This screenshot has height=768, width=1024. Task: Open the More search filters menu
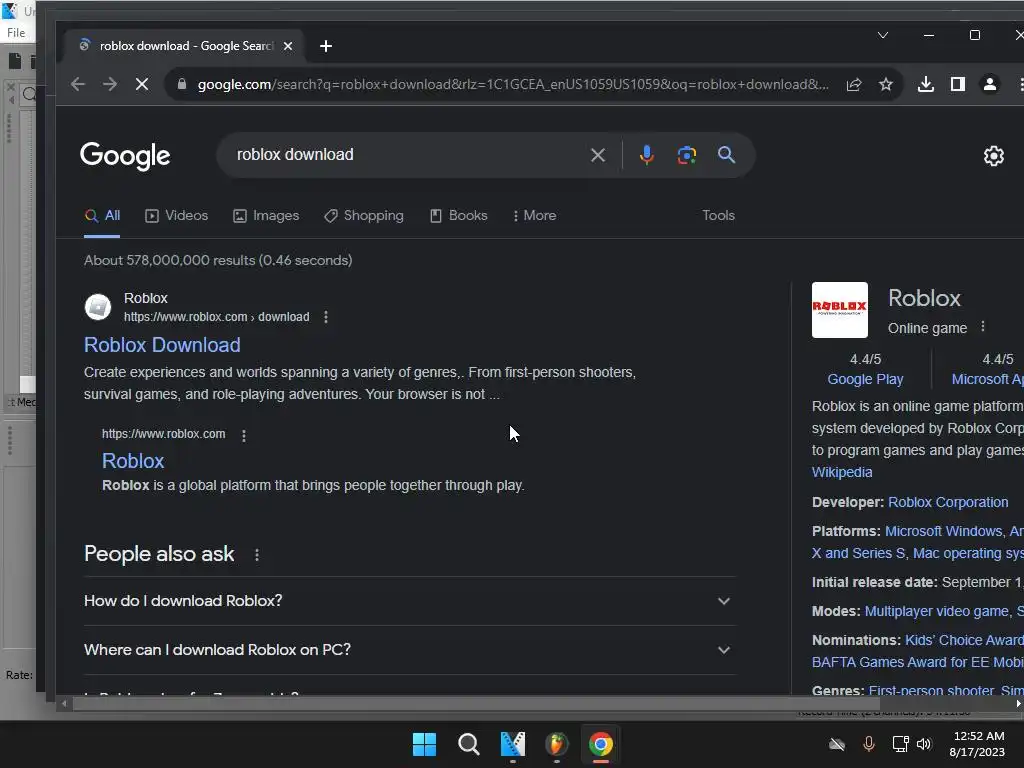[535, 216]
